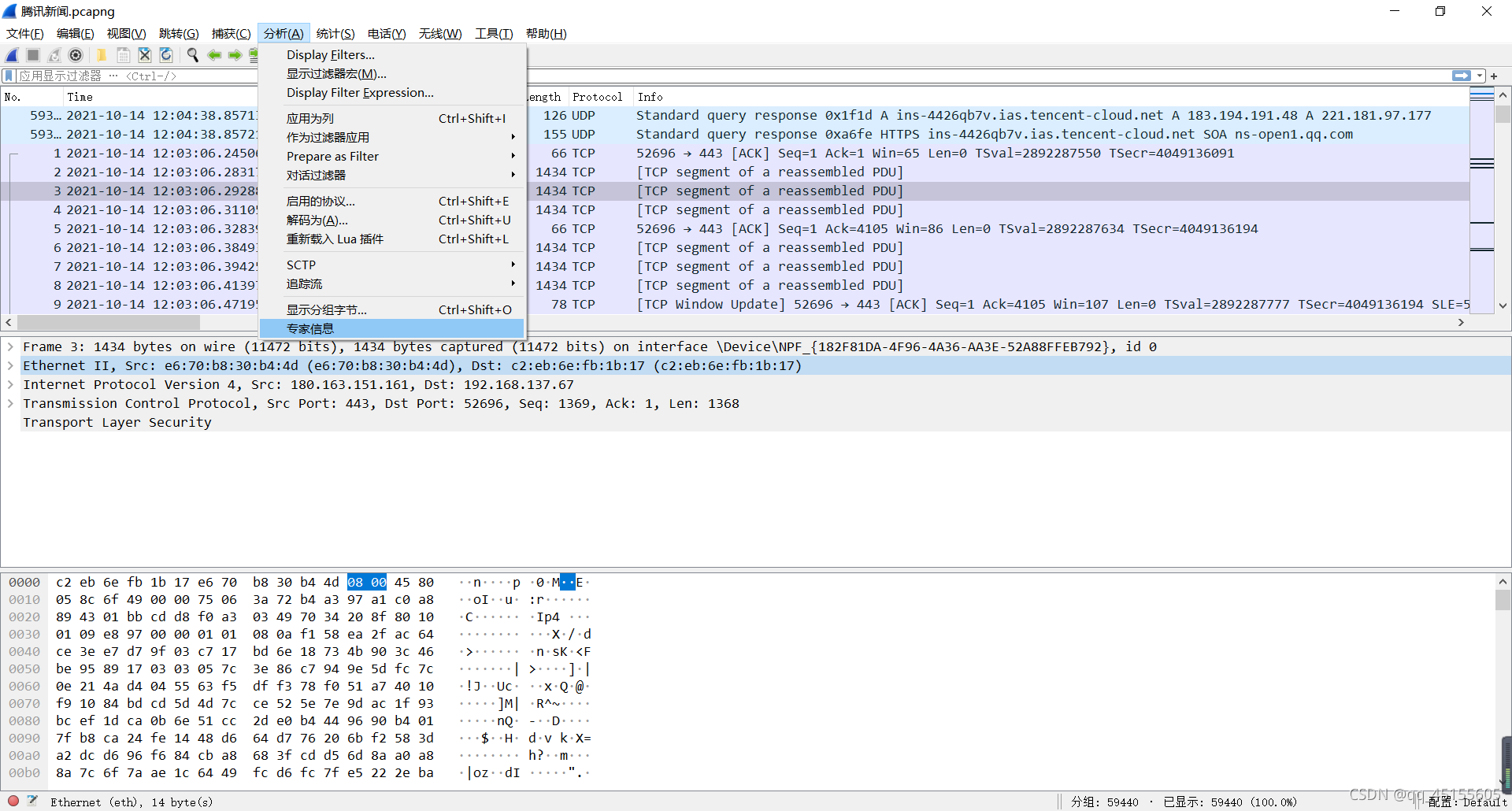Expand the Transmission Control Protocol row
Image resolution: width=1512 pixels, height=811 pixels.
pyautogui.click(x=10, y=404)
